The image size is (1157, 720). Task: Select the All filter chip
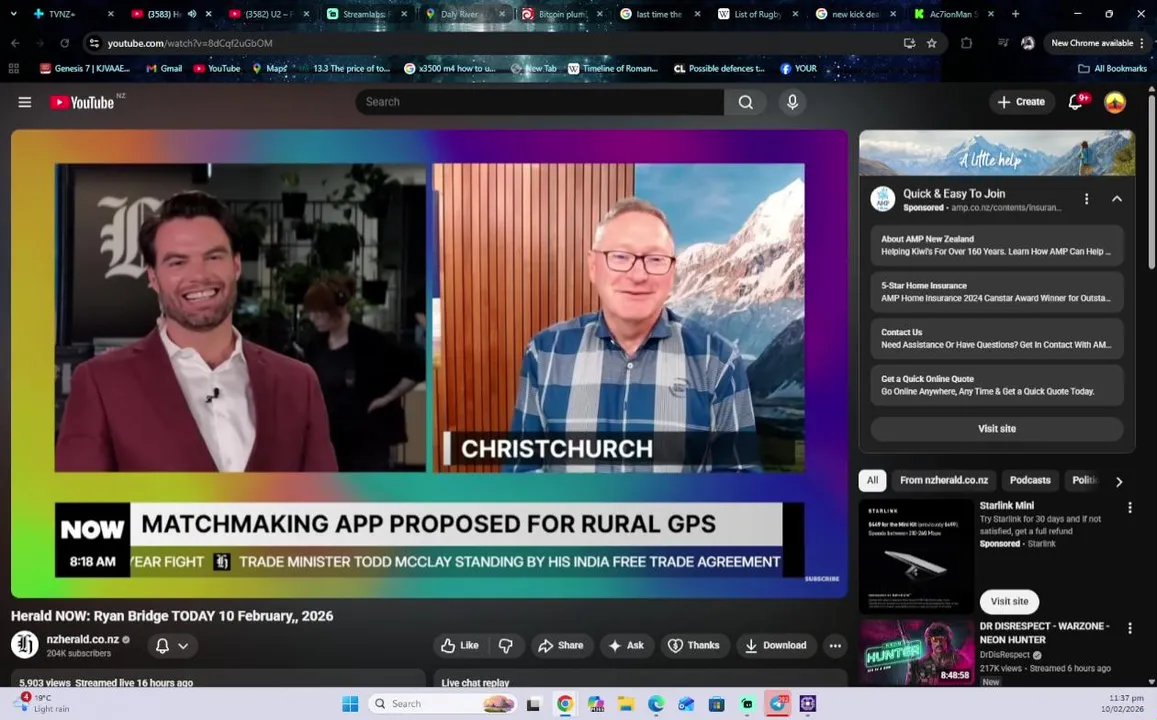pos(872,480)
